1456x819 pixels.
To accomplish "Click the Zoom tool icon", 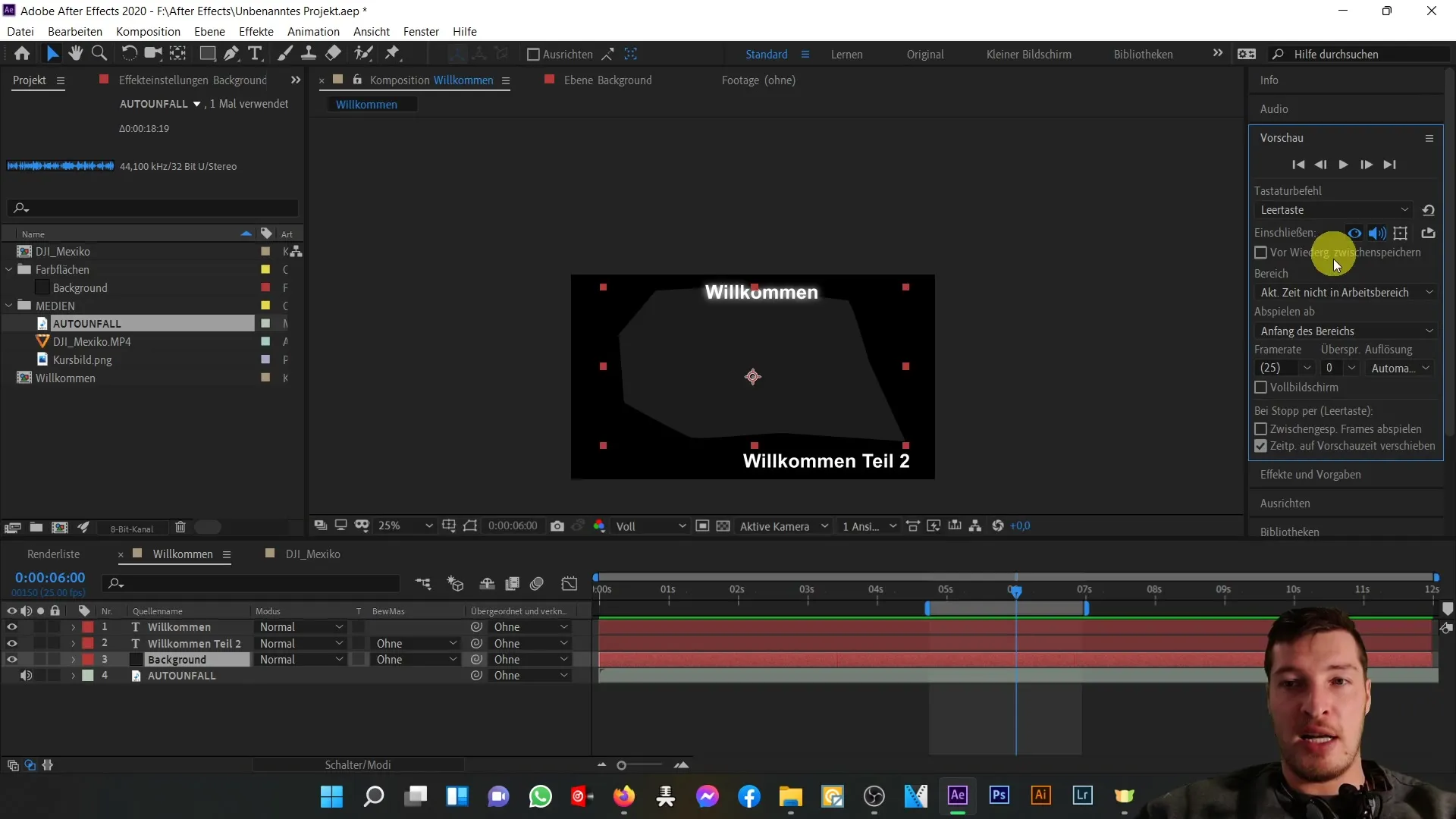I will click(97, 54).
